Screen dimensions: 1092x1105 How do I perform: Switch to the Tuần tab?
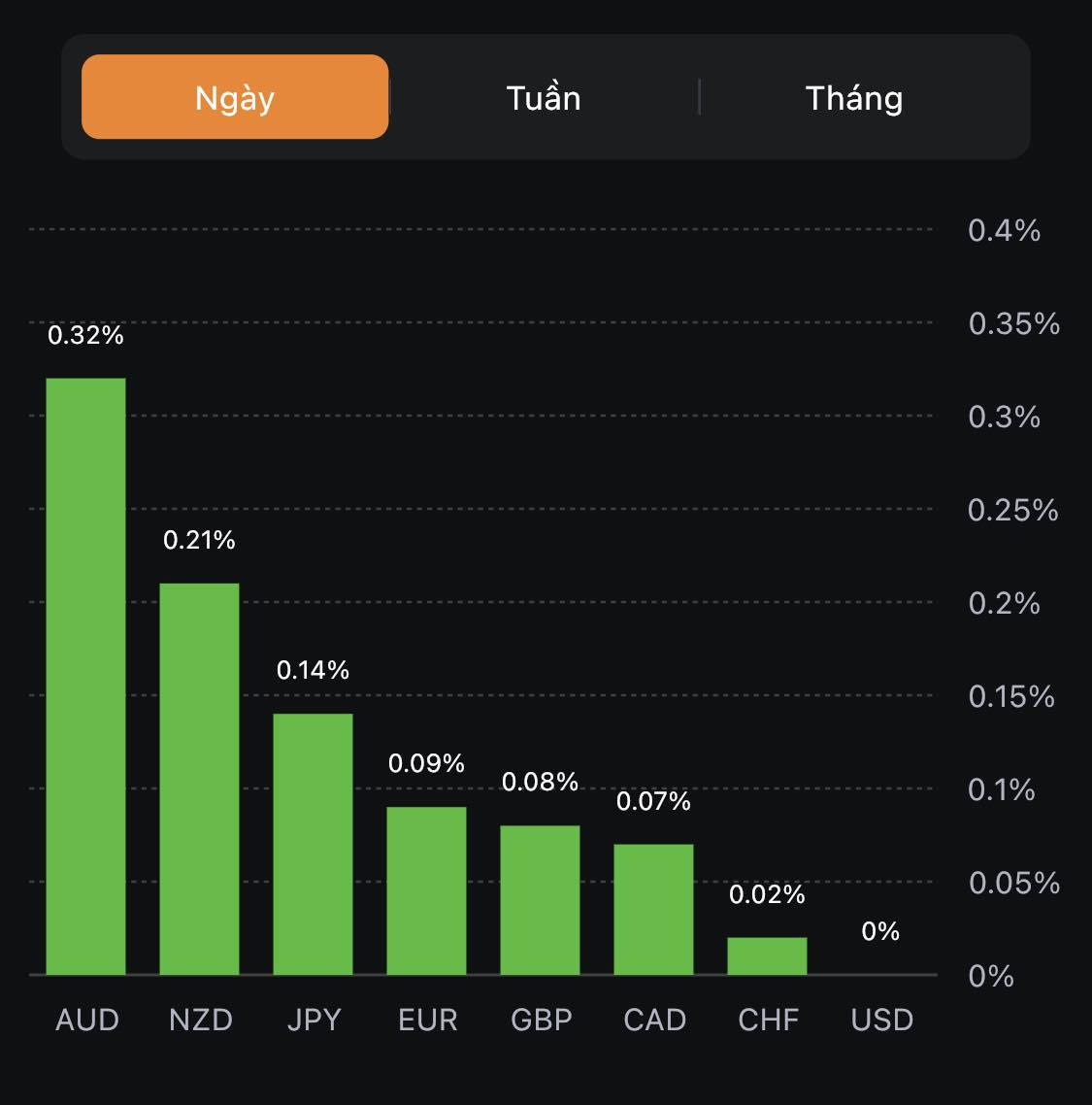point(544,98)
